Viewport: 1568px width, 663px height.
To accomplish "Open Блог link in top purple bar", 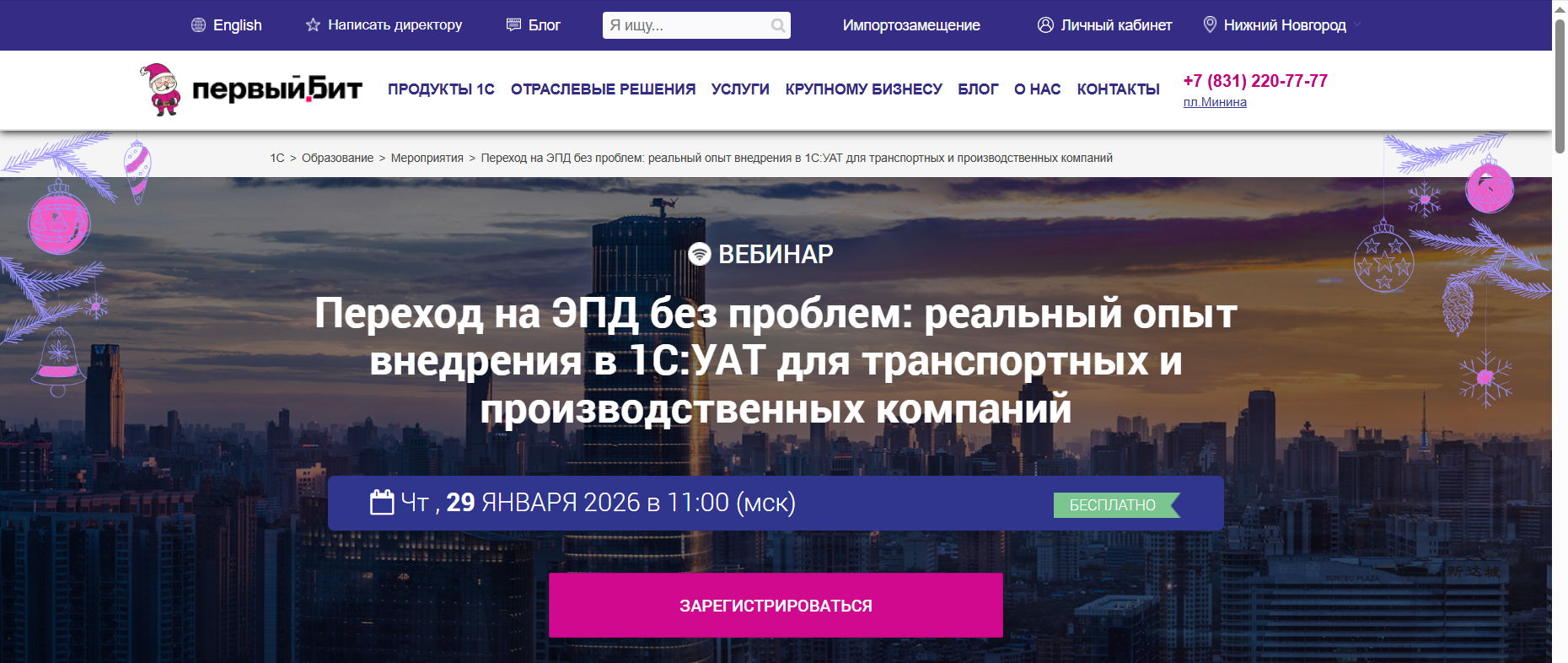I will click(544, 25).
